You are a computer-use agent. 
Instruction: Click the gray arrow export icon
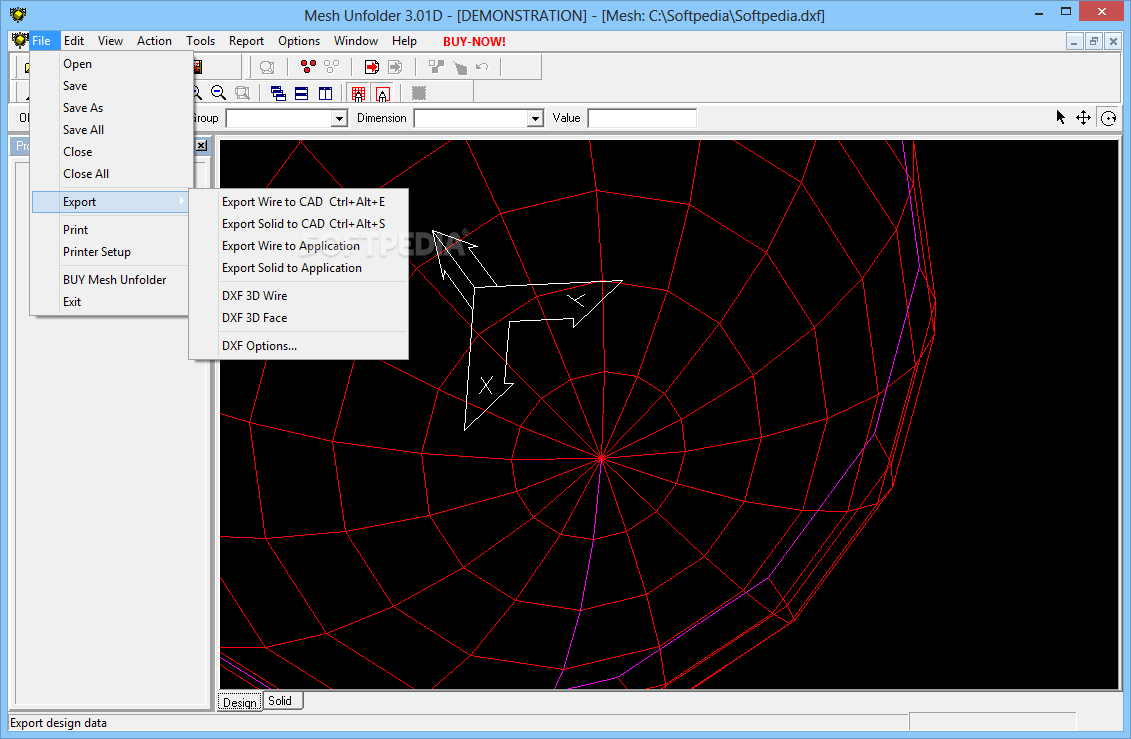(395, 67)
